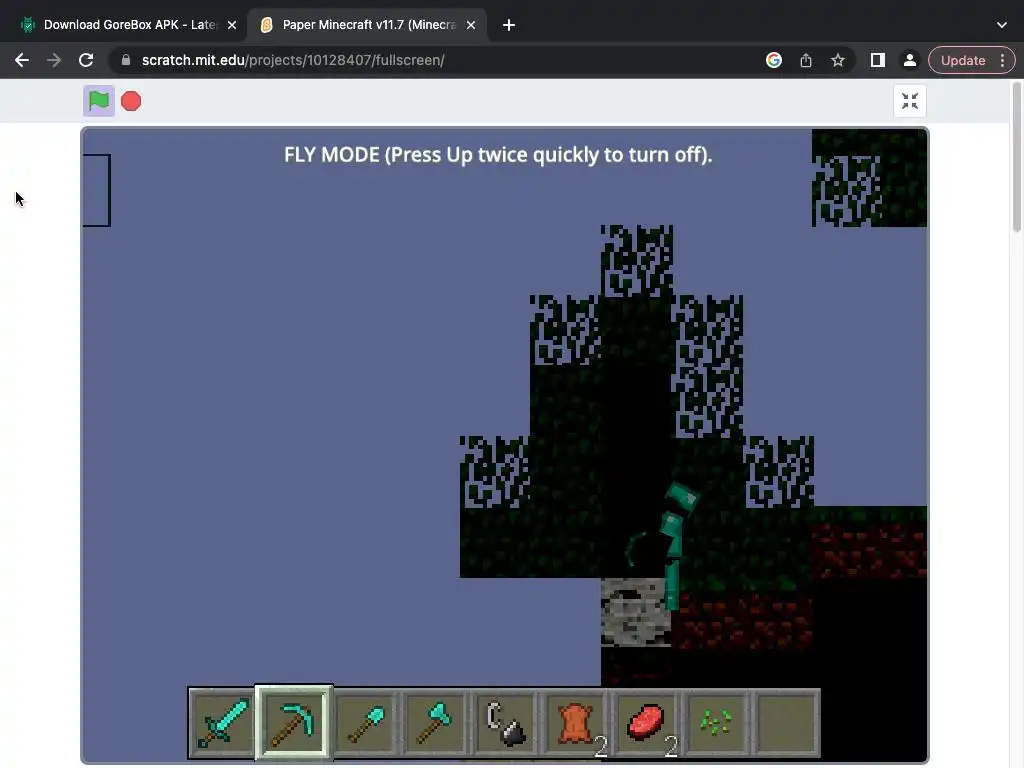Click the page's vertical scrollbar
This screenshot has height=768, width=1024.
click(x=1017, y=157)
